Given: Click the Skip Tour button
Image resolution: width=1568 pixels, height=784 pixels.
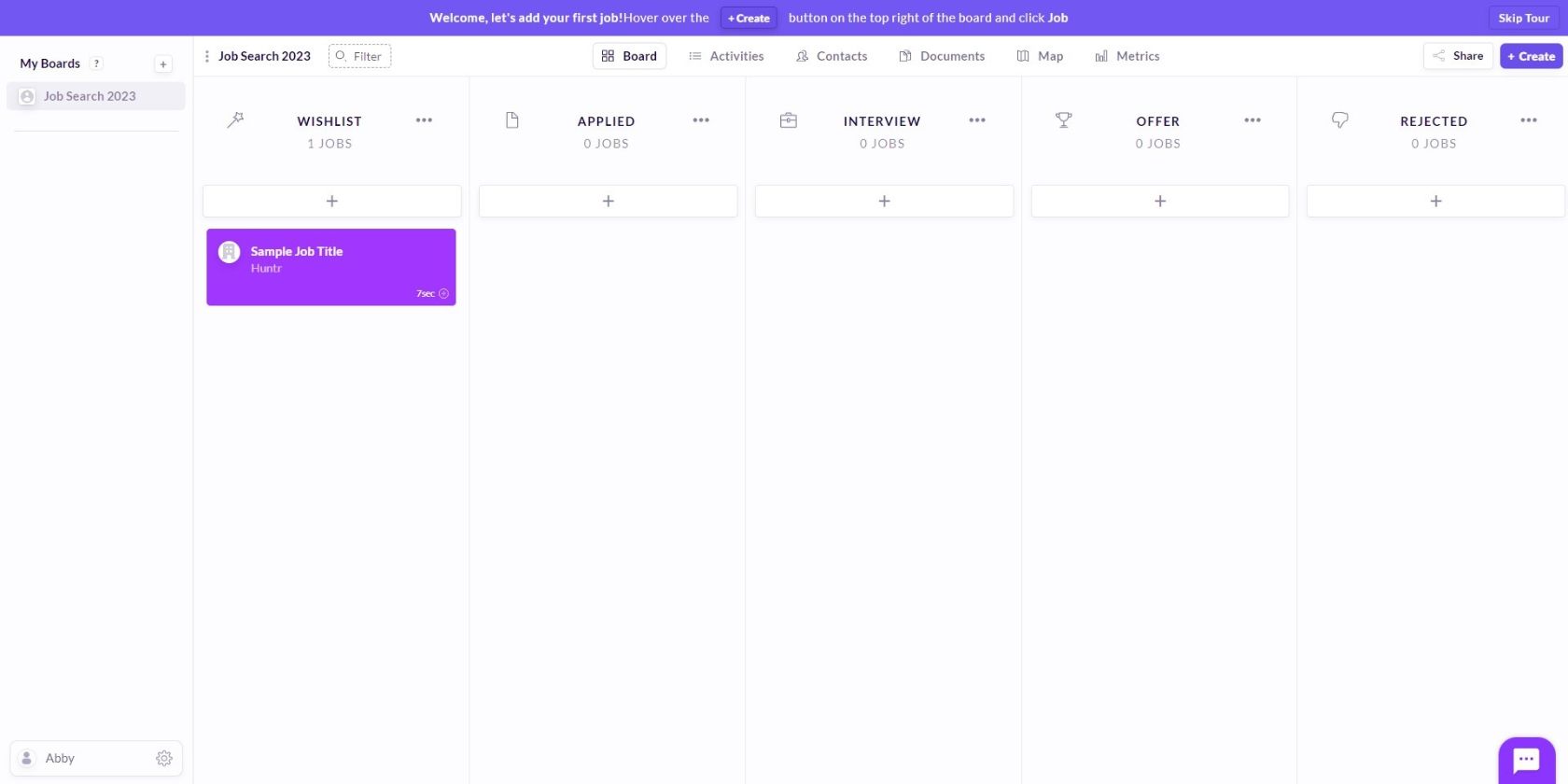Looking at the screenshot, I should (x=1523, y=18).
